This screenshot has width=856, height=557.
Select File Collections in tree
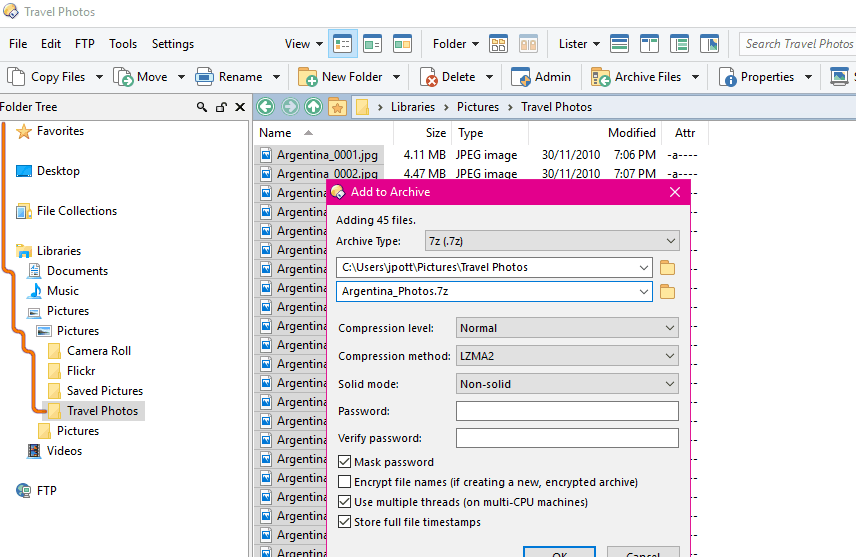(76, 211)
